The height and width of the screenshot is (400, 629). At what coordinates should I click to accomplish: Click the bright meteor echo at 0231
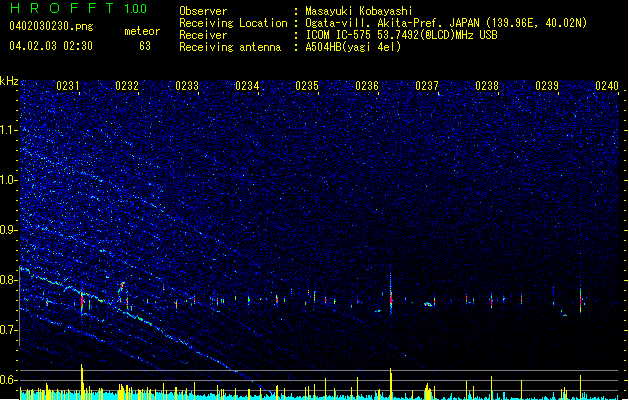pos(82,301)
